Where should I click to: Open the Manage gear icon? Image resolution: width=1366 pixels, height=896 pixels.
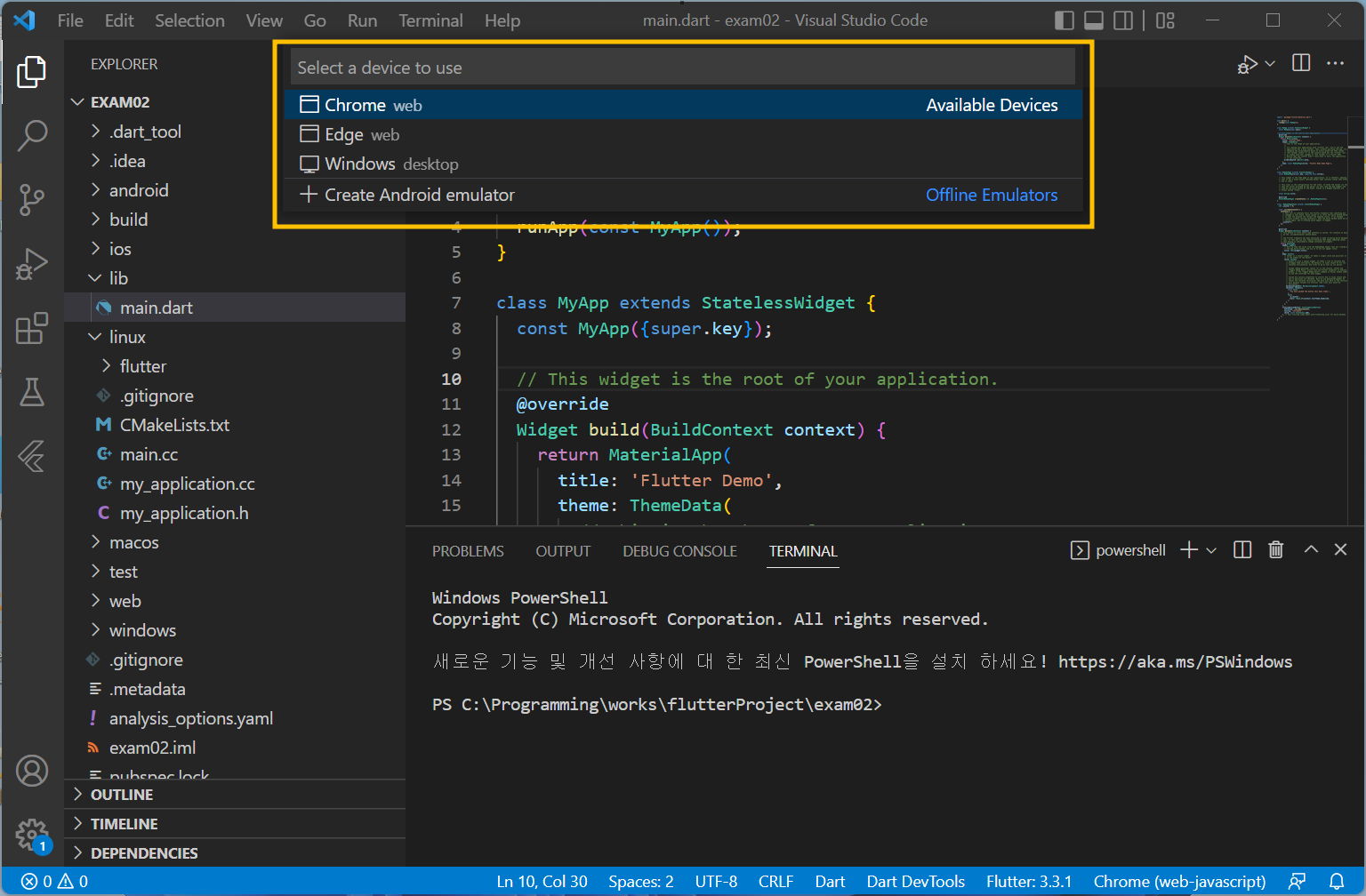[32, 835]
